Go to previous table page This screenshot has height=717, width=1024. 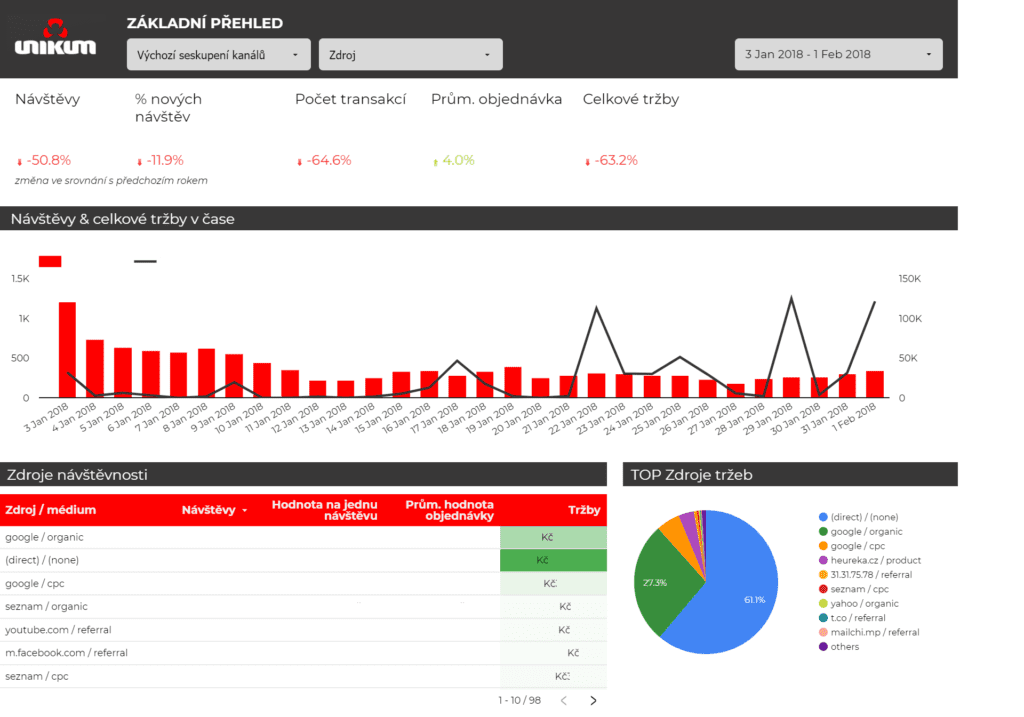coord(563,701)
